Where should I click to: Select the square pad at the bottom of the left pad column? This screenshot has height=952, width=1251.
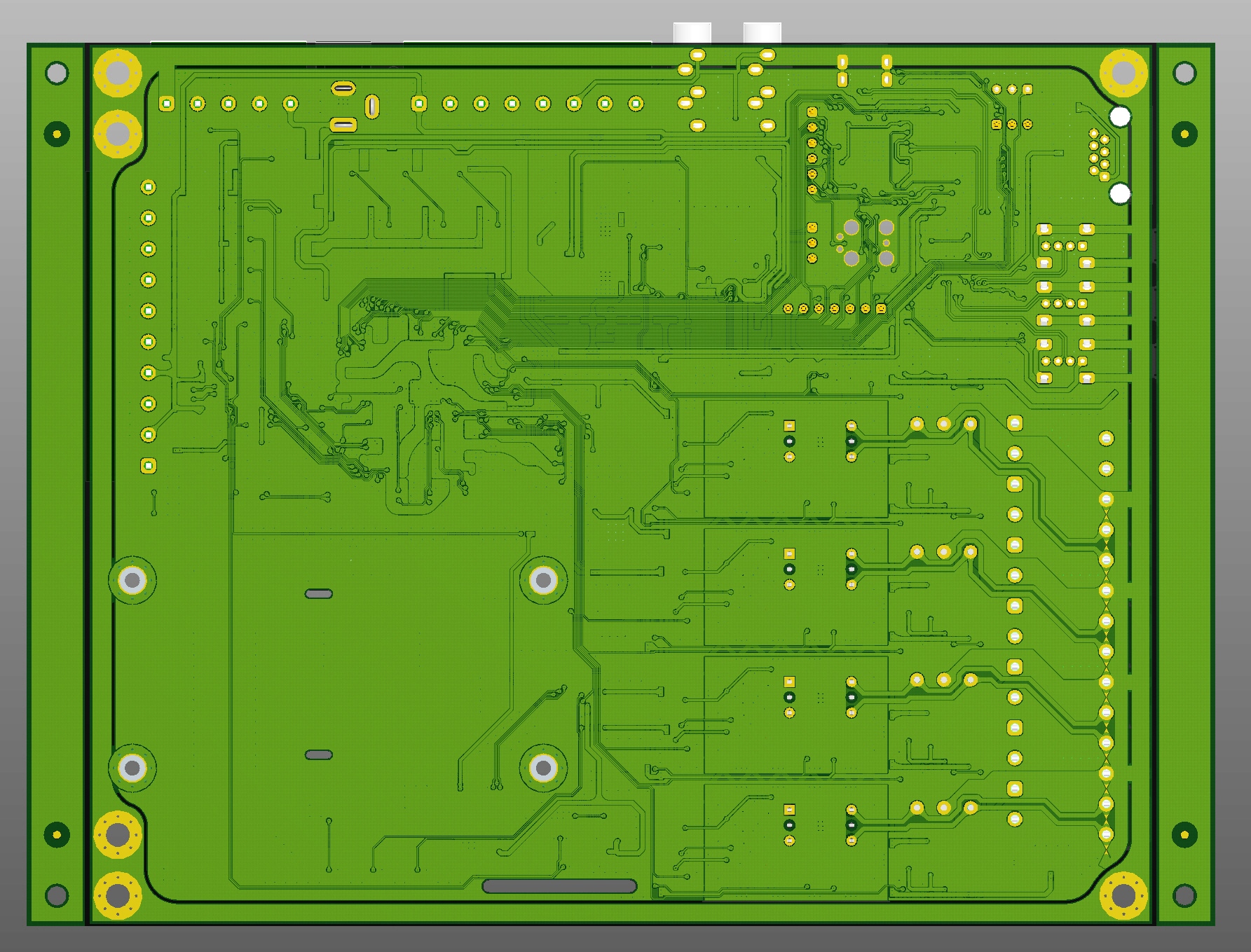click(x=149, y=466)
